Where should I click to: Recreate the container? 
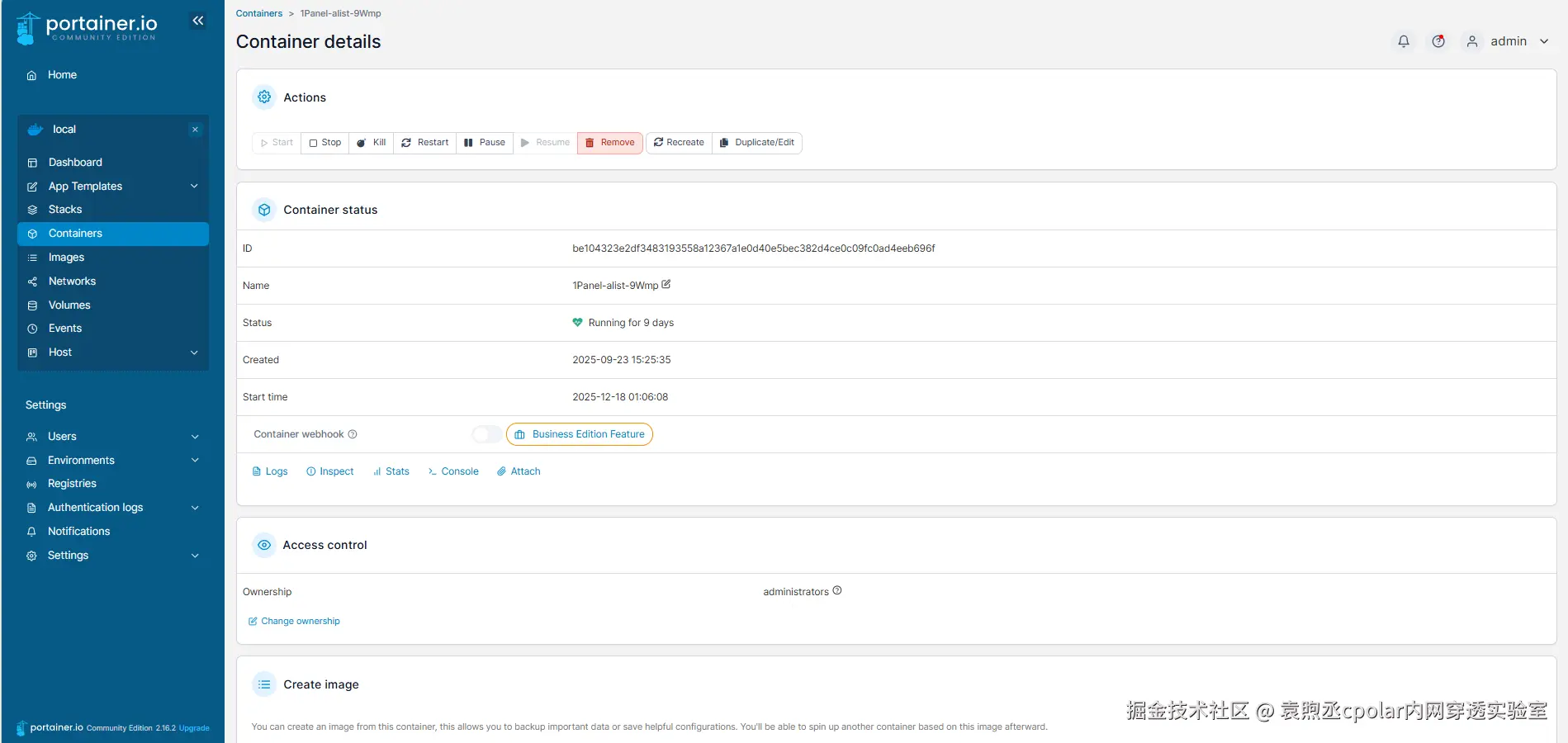(679, 143)
